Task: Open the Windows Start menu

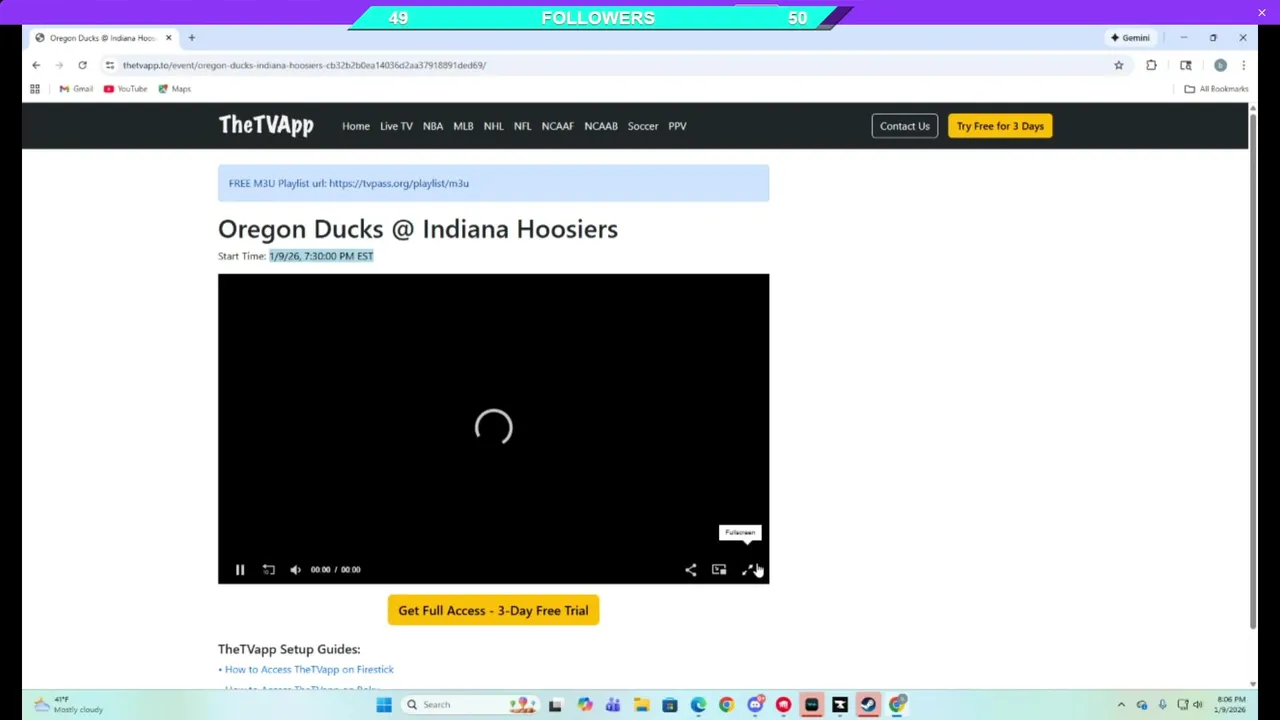Action: [x=384, y=705]
